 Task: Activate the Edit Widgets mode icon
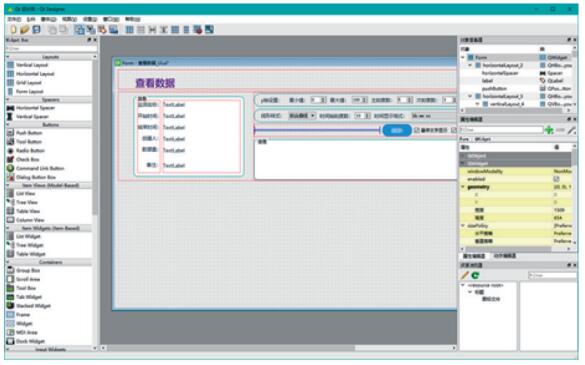pyautogui.click(x=79, y=29)
